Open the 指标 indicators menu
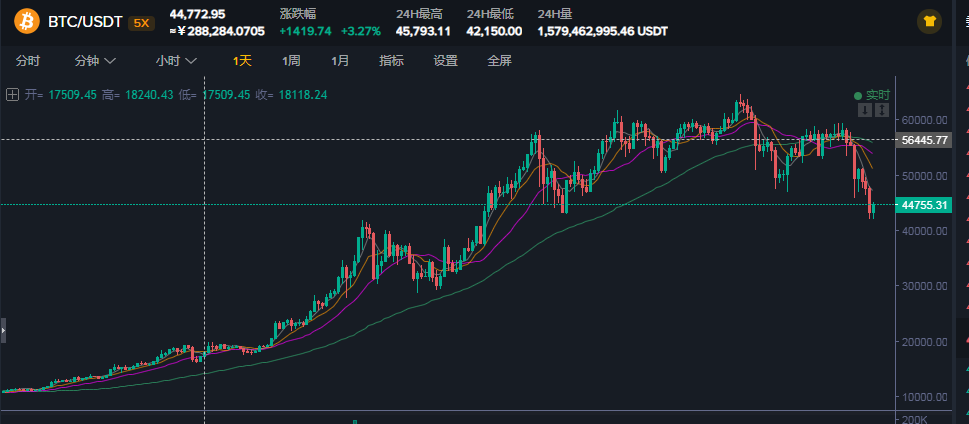Image resolution: width=969 pixels, height=424 pixels. click(391, 61)
